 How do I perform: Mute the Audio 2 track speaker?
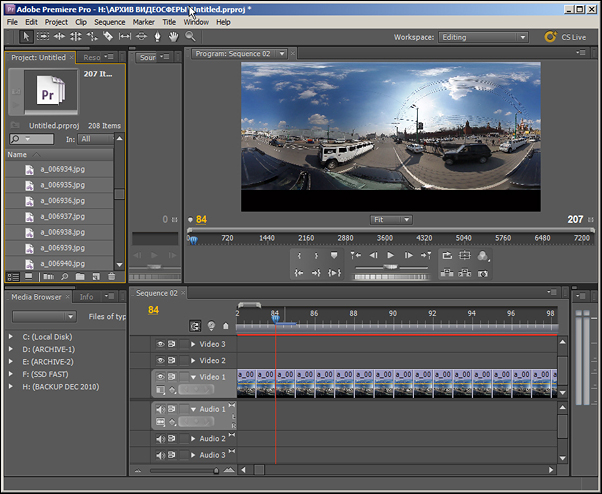[x=159, y=439]
